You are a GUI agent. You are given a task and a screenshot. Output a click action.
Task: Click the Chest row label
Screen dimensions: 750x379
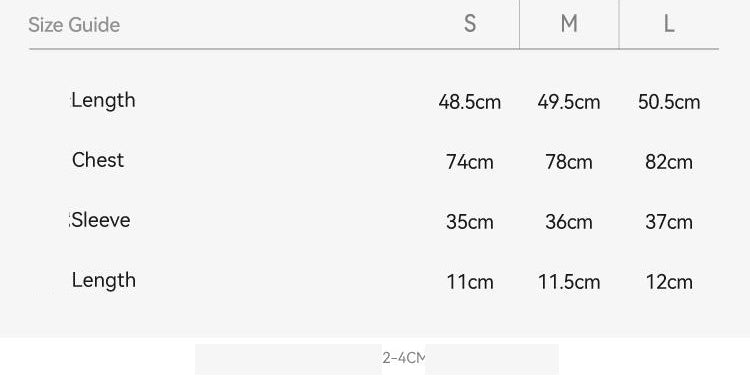[x=98, y=160]
